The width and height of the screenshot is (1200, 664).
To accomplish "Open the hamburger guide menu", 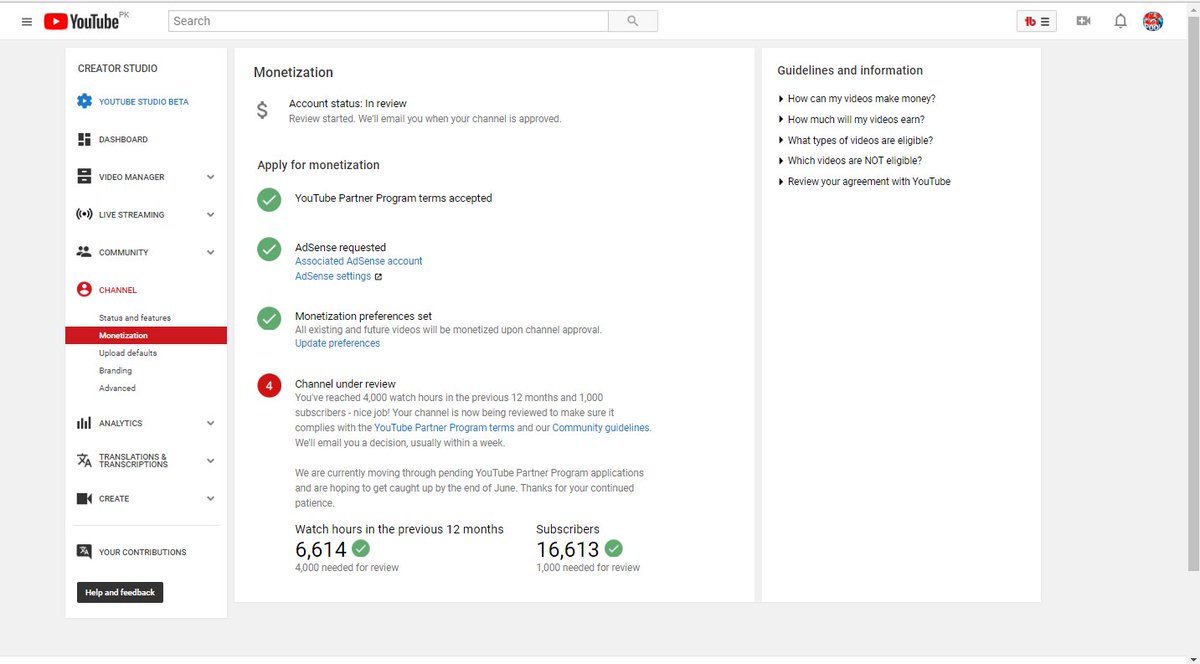I will [x=27, y=21].
